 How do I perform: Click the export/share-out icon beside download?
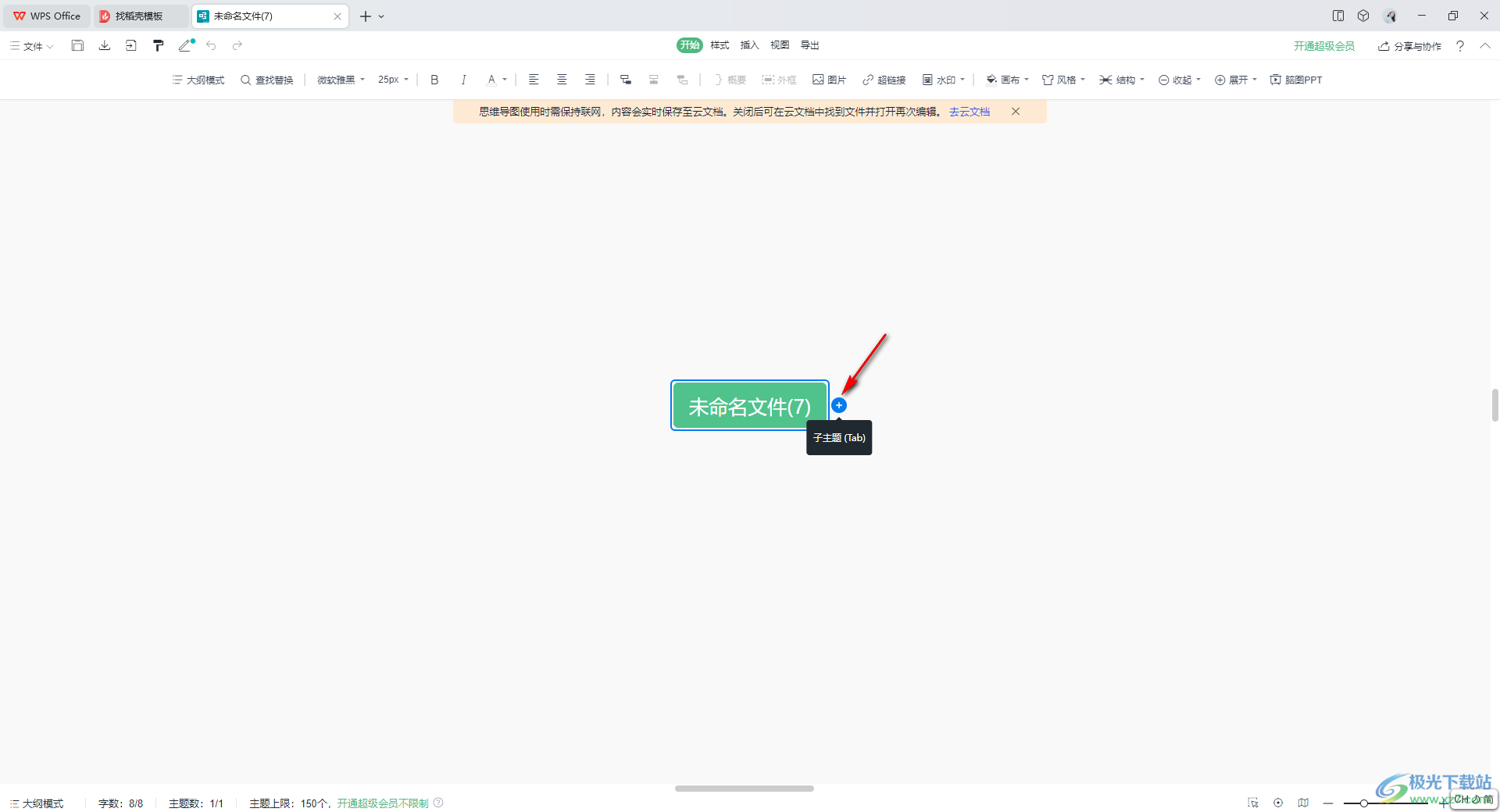[130, 45]
